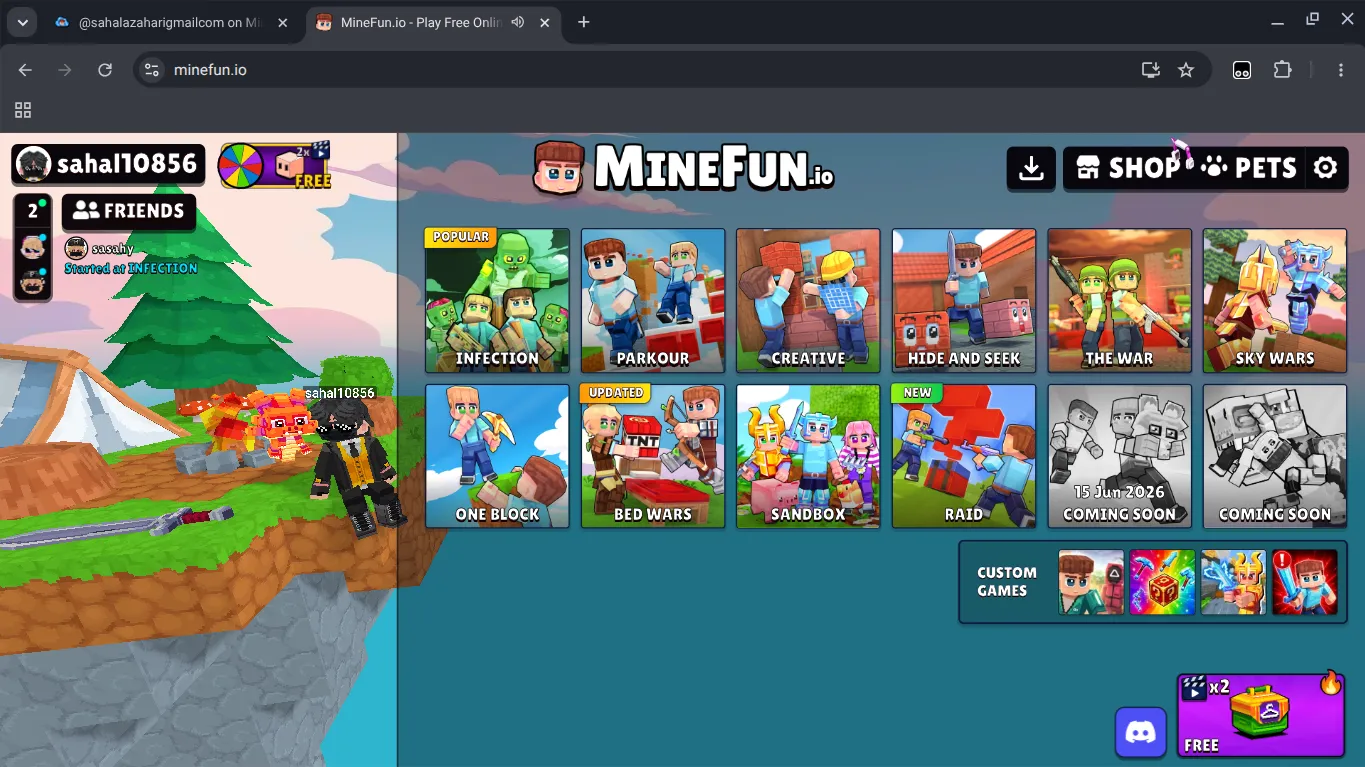Screen dimensions: 1365x767
Task: Play the SKY WARS game mode
Action: click(x=1275, y=300)
